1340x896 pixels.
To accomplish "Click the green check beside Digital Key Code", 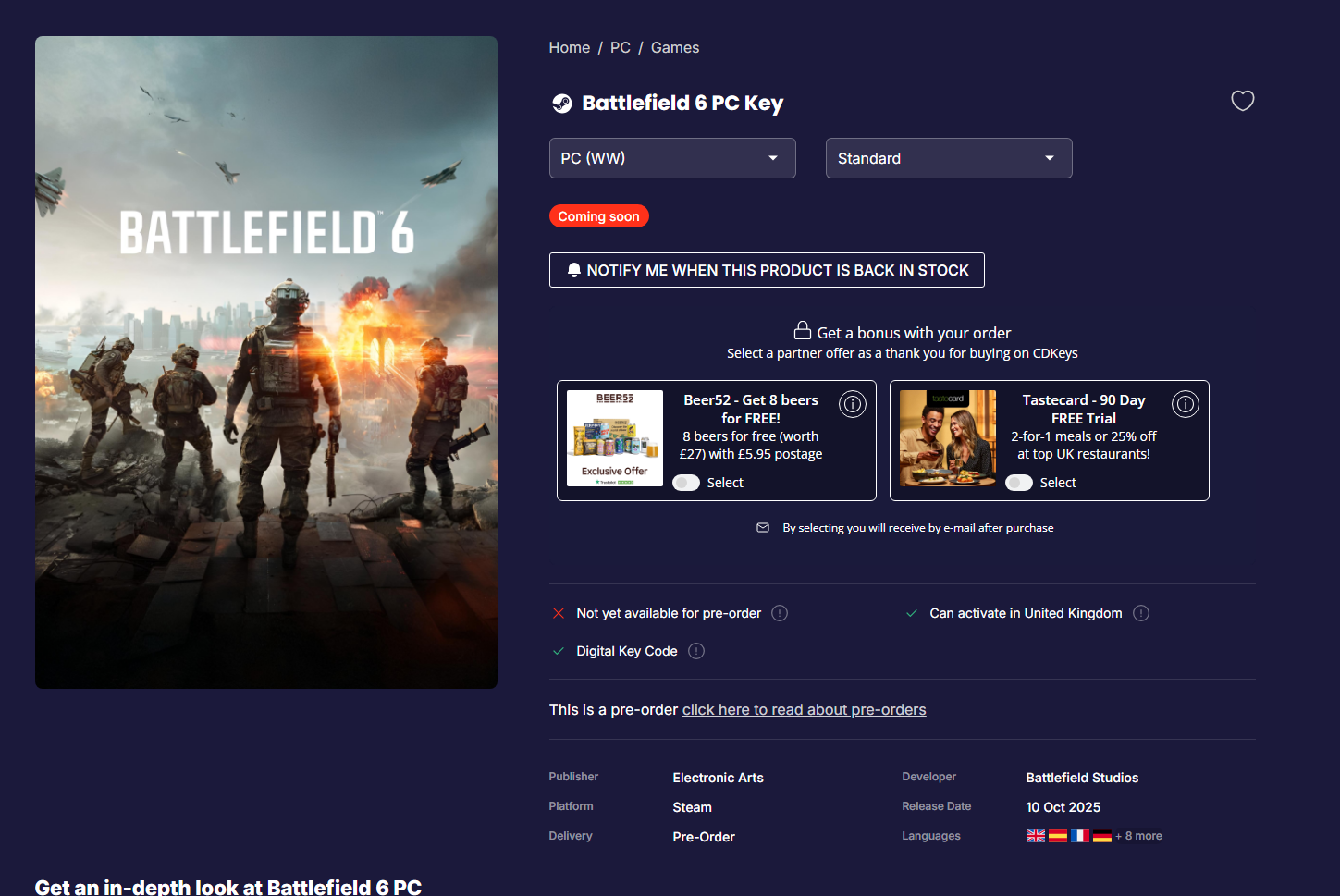I will click(559, 651).
